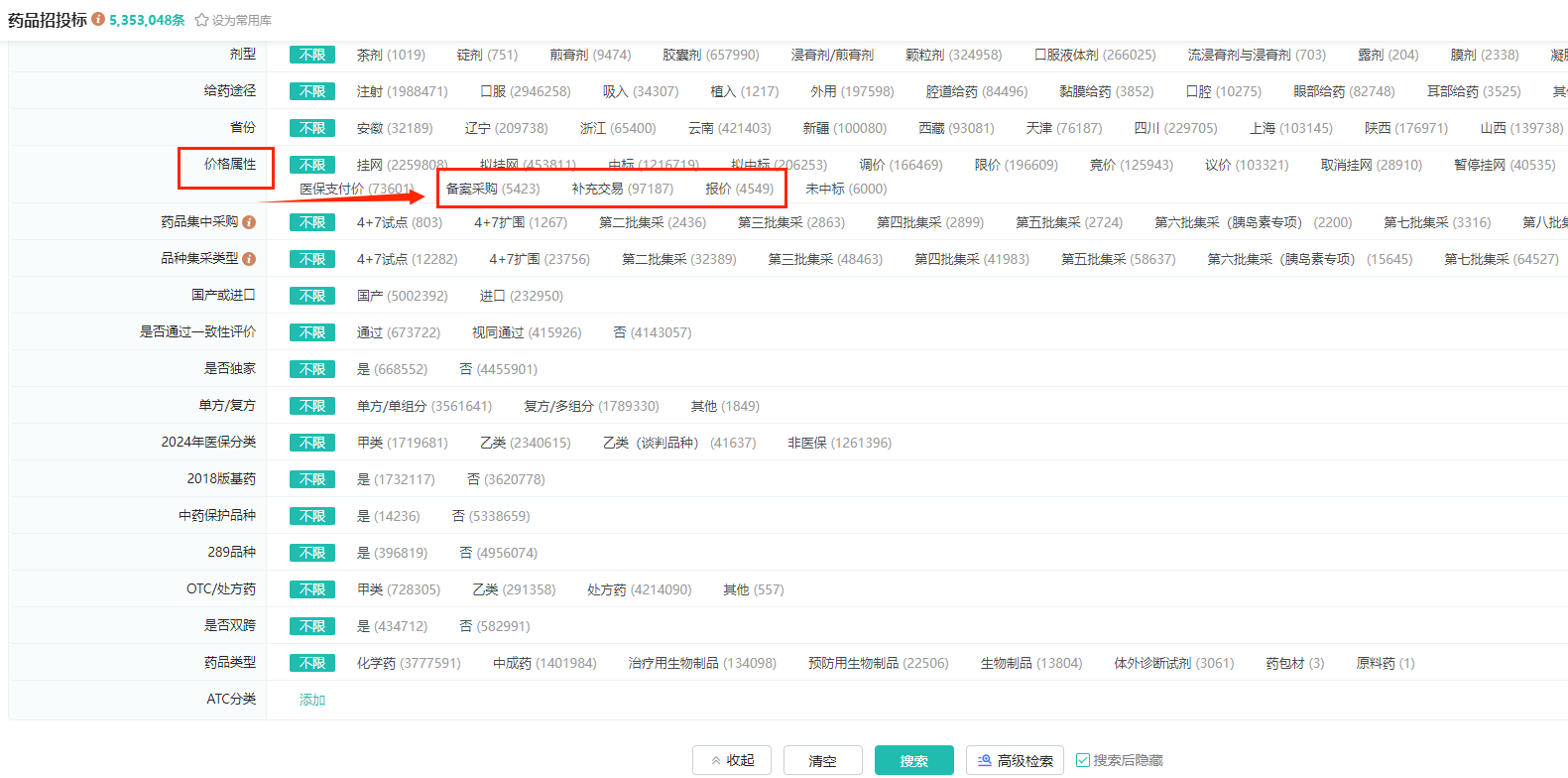Filter province by 四川 (229705)
1568x778 pixels.
1175,128
